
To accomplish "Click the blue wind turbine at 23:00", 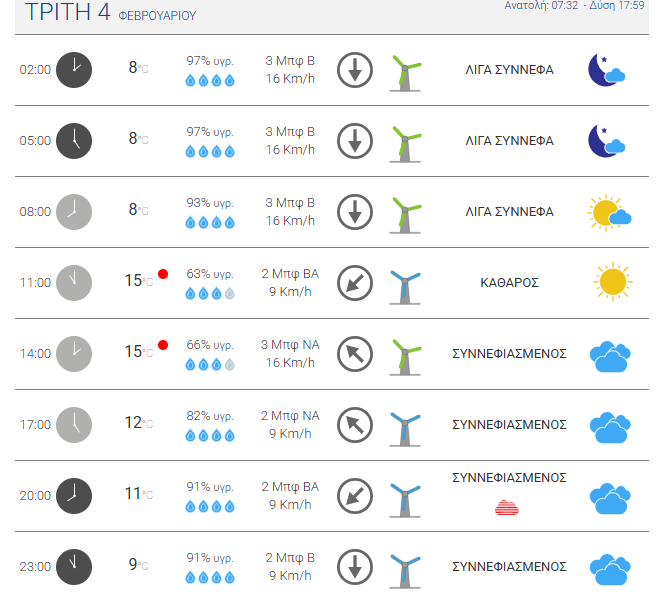I will coord(405,571).
